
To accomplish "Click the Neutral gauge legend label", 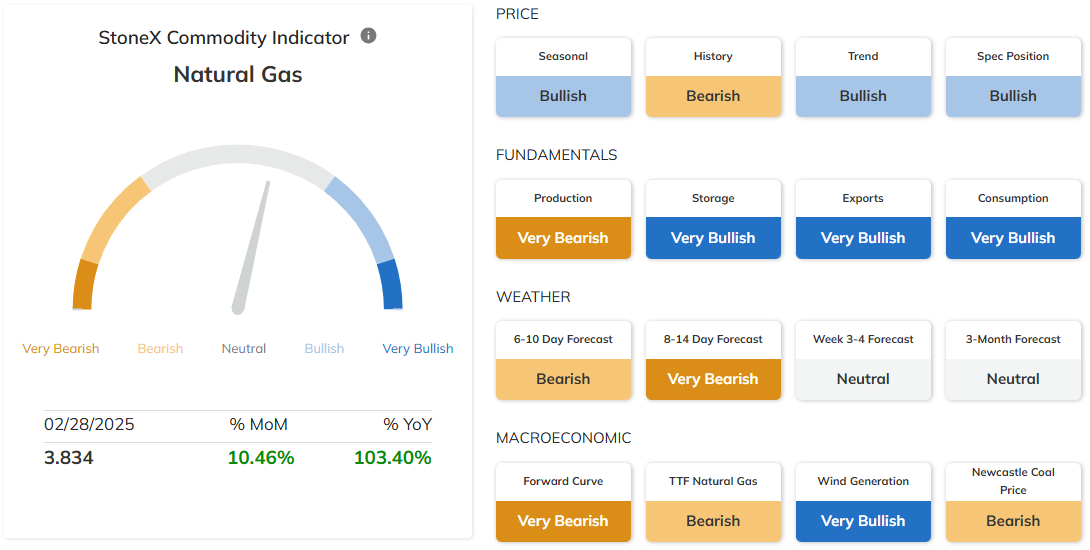I will pos(244,348).
